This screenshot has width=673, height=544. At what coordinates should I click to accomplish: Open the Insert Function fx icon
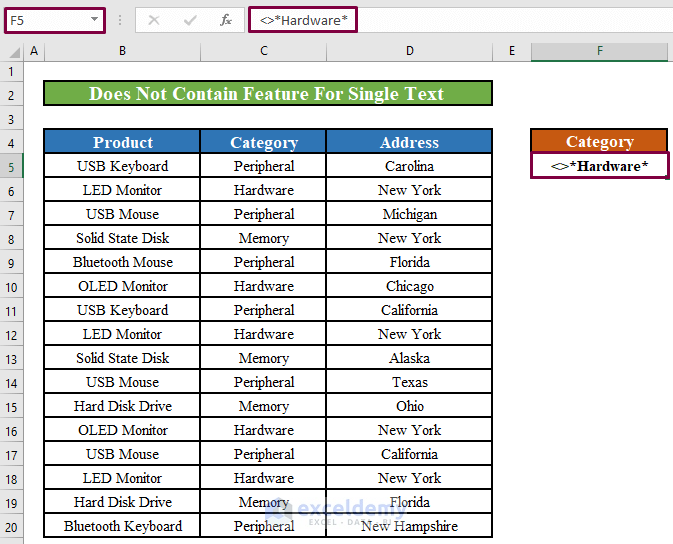pos(226,20)
